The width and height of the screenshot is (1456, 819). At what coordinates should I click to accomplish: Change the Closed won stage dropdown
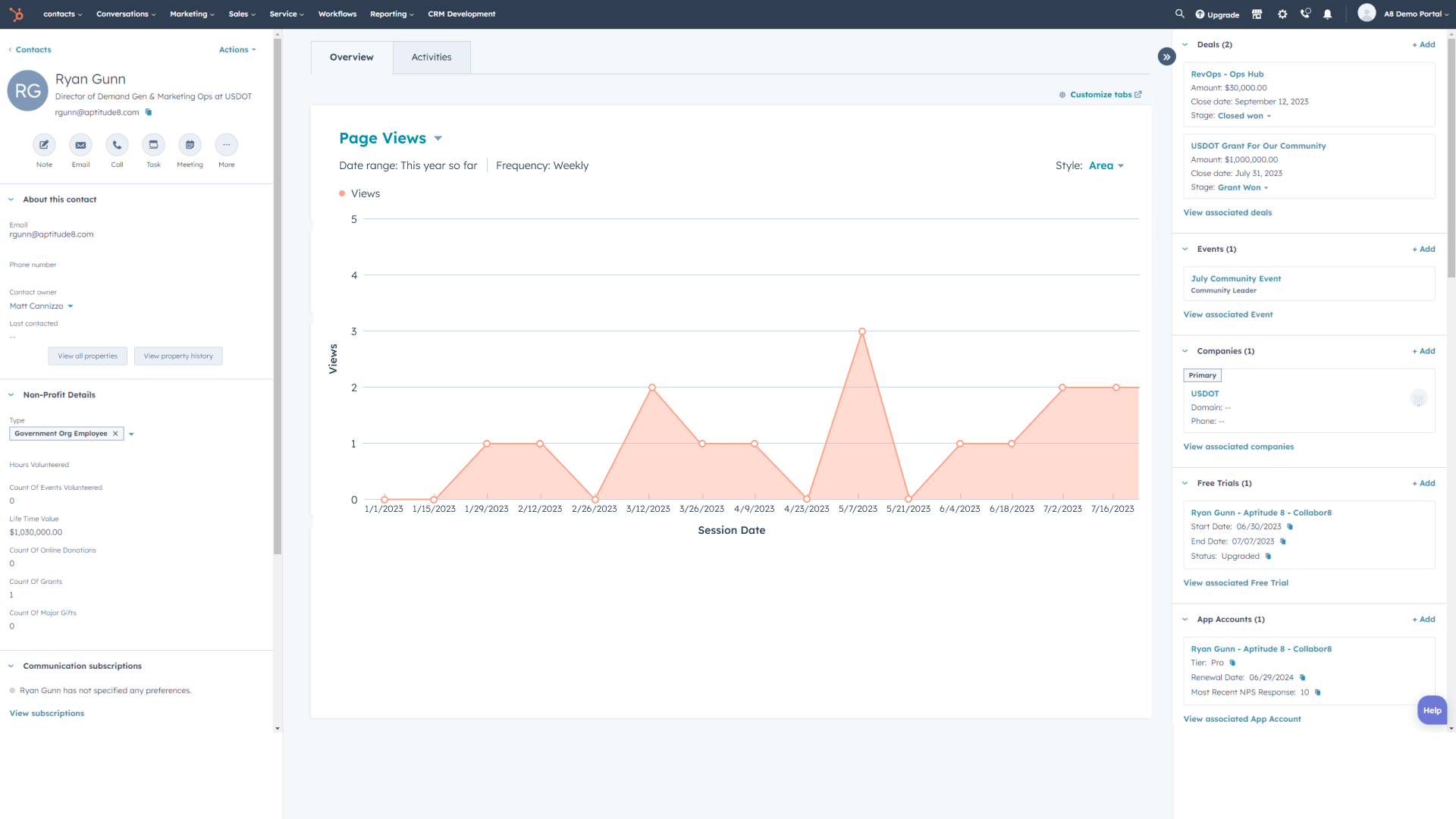(x=1244, y=116)
